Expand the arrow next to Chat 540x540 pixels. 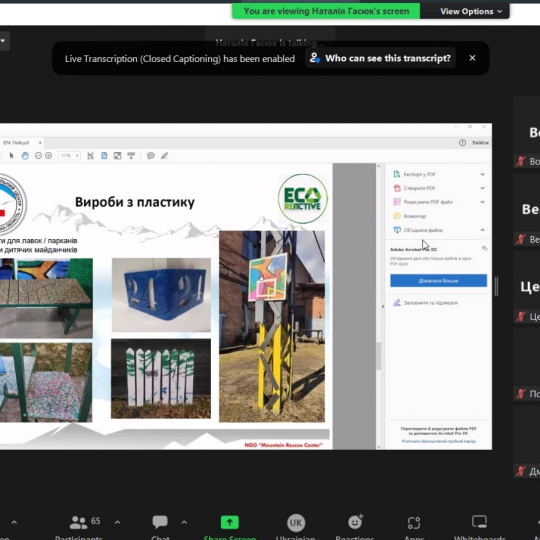coord(184,522)
